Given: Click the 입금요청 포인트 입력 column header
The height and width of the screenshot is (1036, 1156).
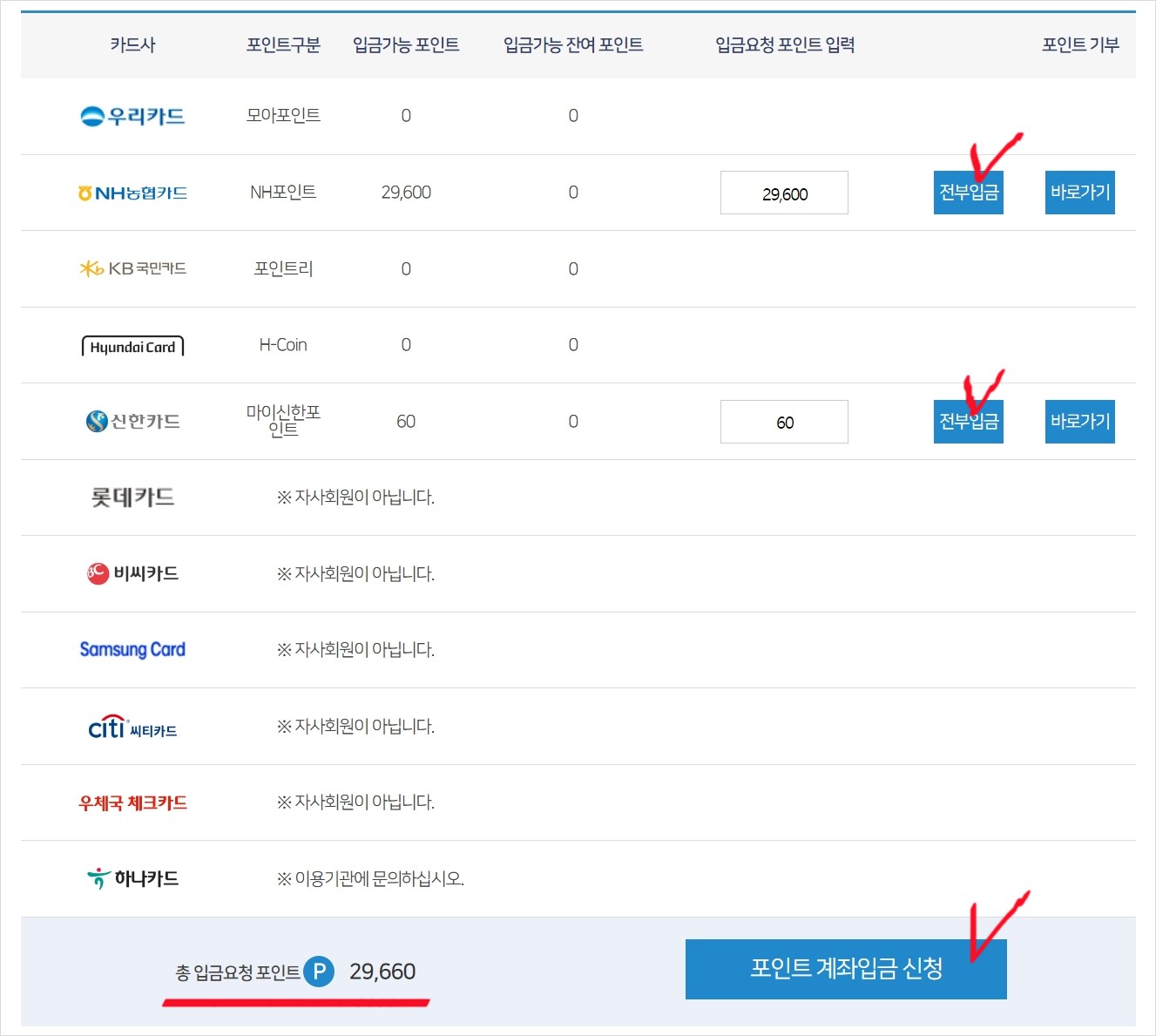Looking at the screenshot, I should (x=785, y=45).
